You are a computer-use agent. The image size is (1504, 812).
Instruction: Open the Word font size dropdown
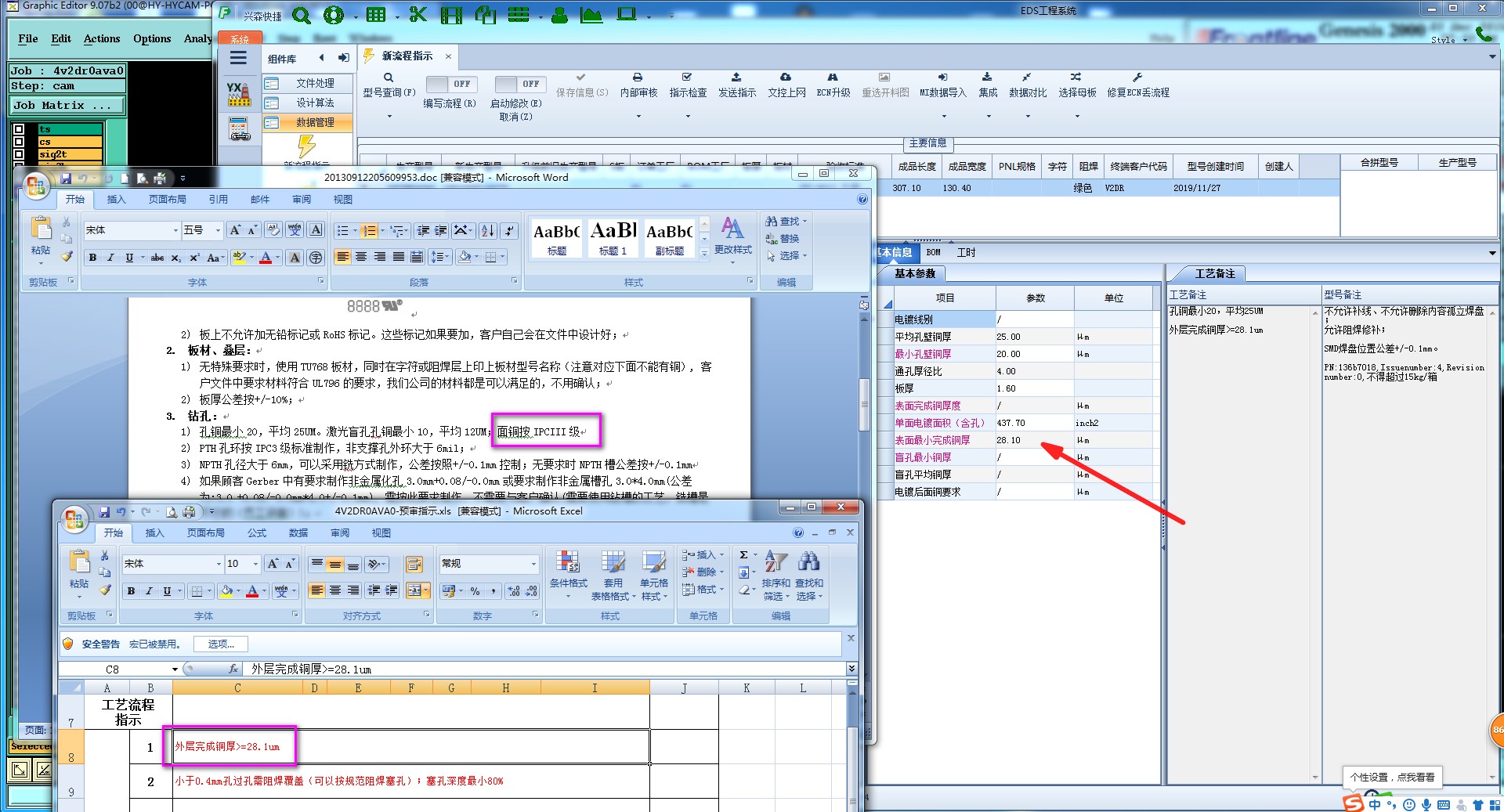click(x=219, y=230)
